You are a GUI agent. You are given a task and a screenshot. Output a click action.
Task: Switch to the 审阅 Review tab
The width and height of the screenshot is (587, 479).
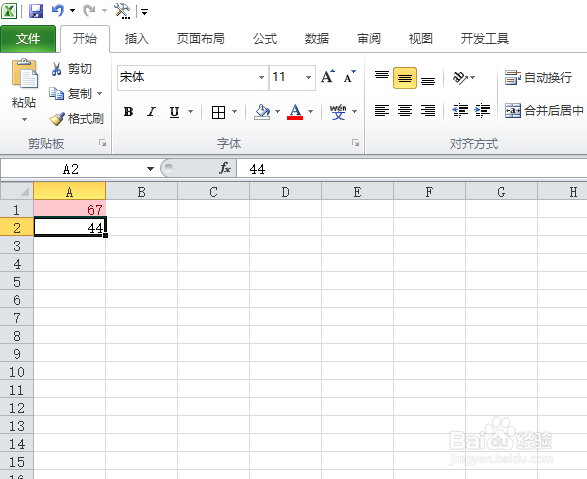(369, 39)
